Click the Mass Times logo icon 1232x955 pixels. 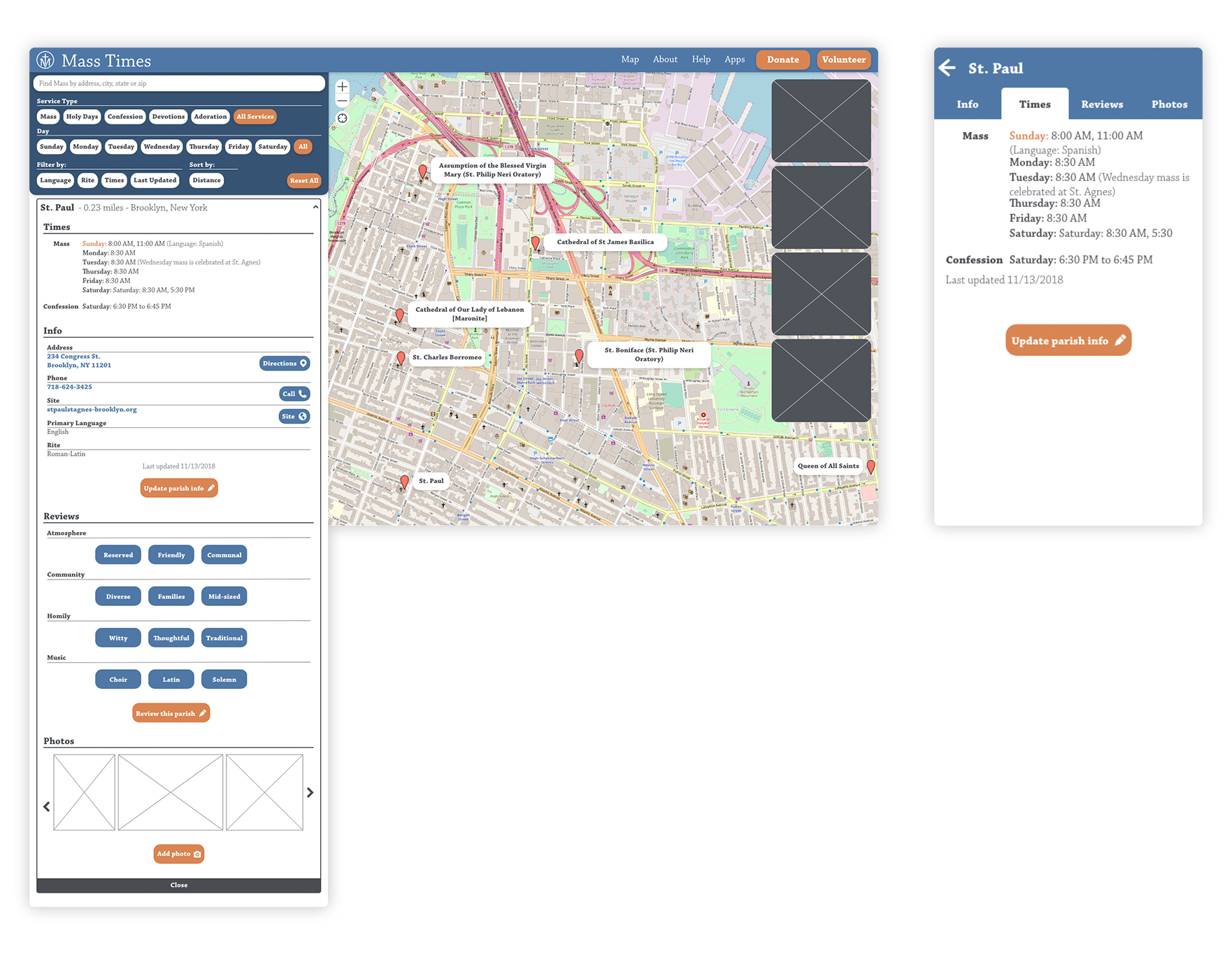coord(45,60)
